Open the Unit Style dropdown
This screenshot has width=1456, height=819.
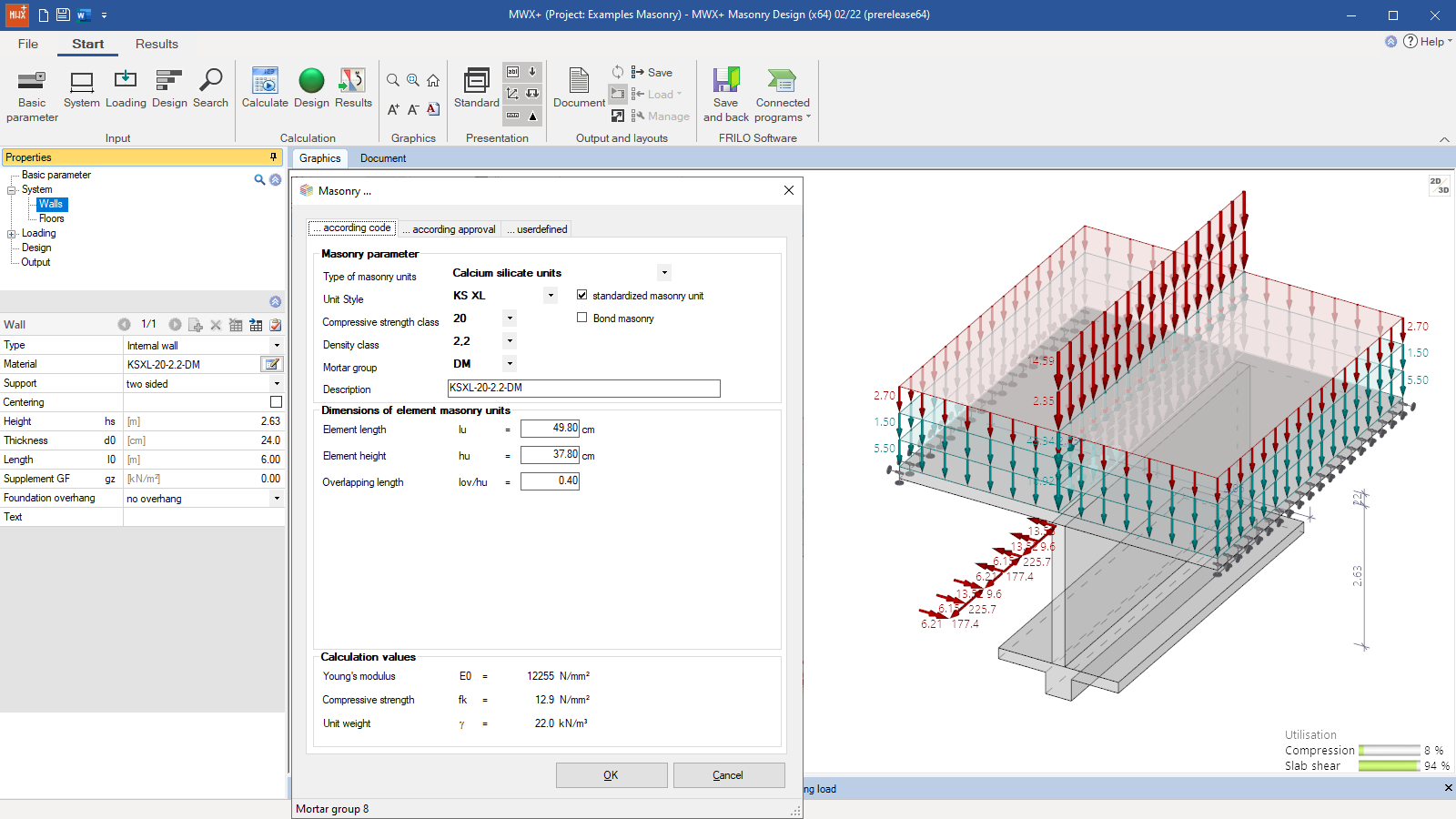click(x=550, y=296)
